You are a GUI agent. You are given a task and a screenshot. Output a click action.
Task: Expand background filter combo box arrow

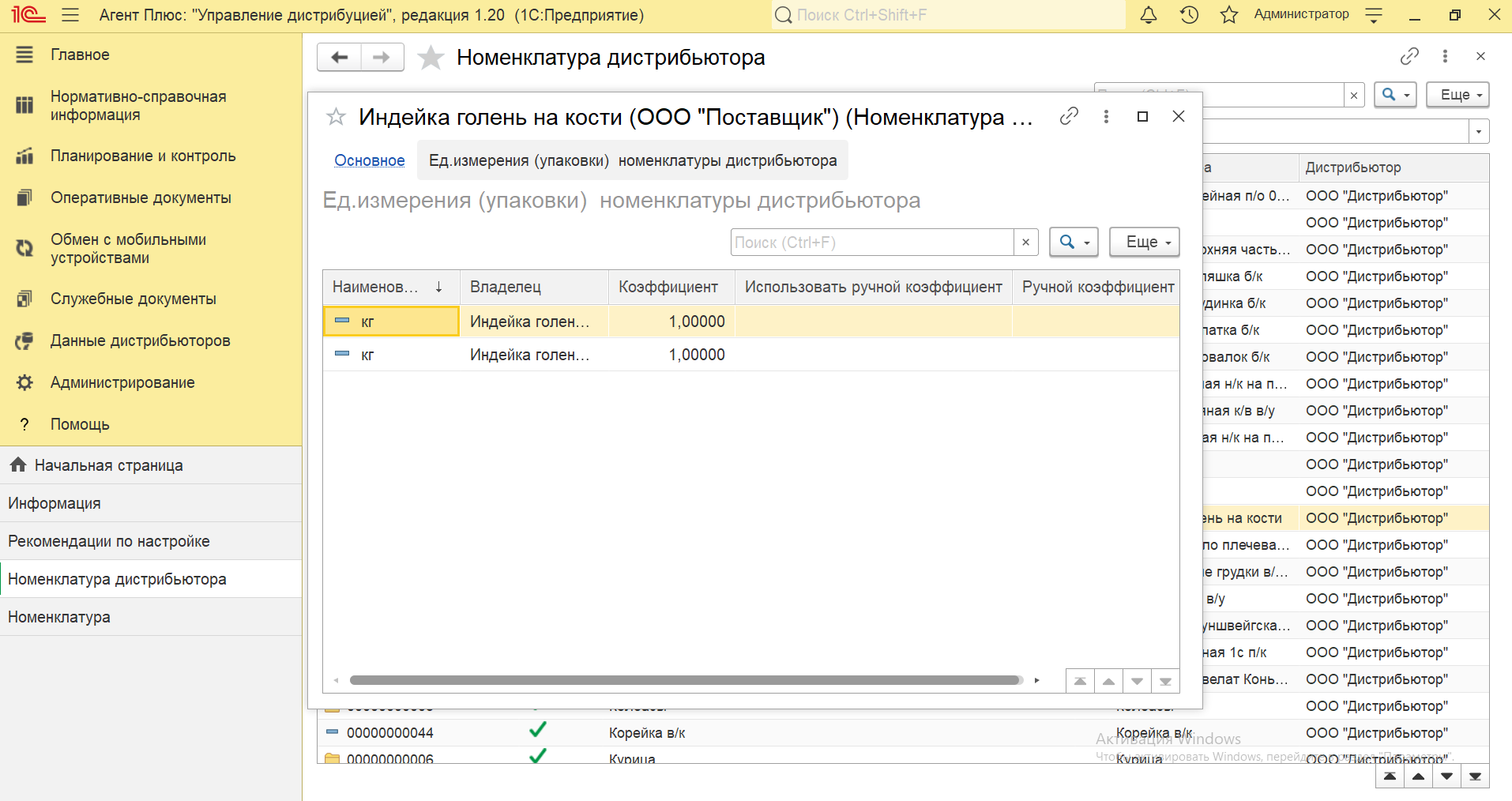pyautogui.click(x=1479, y=131)
